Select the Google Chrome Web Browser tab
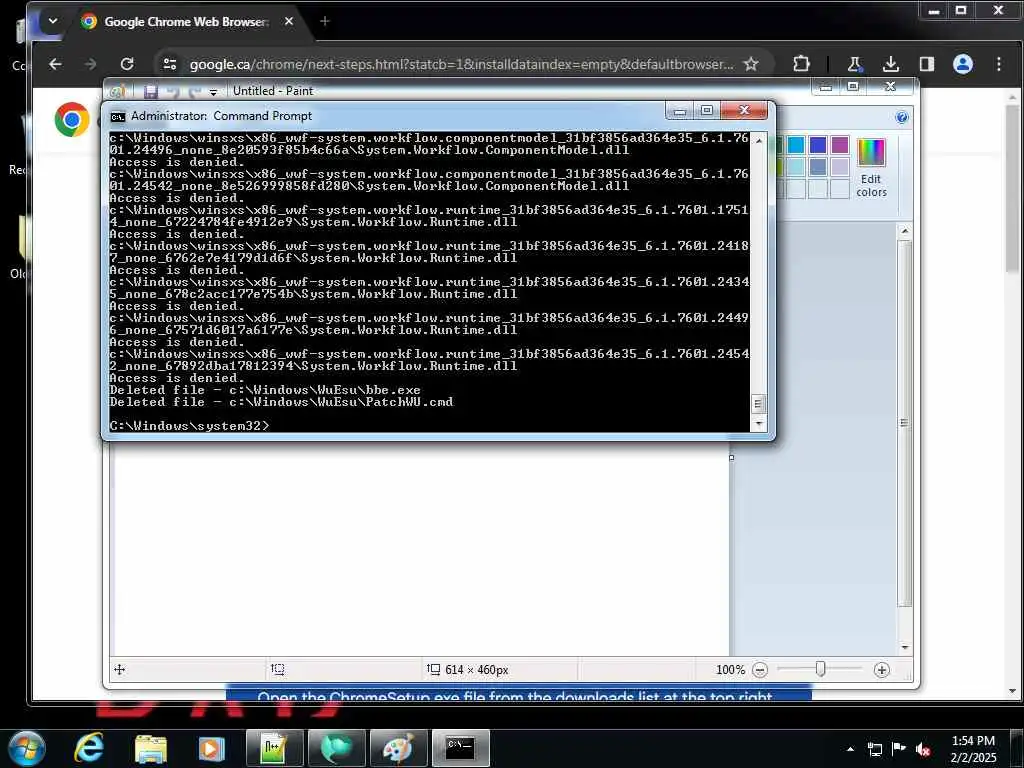Viewport: 1024px width, 768px height. click(x=187, y=22)
